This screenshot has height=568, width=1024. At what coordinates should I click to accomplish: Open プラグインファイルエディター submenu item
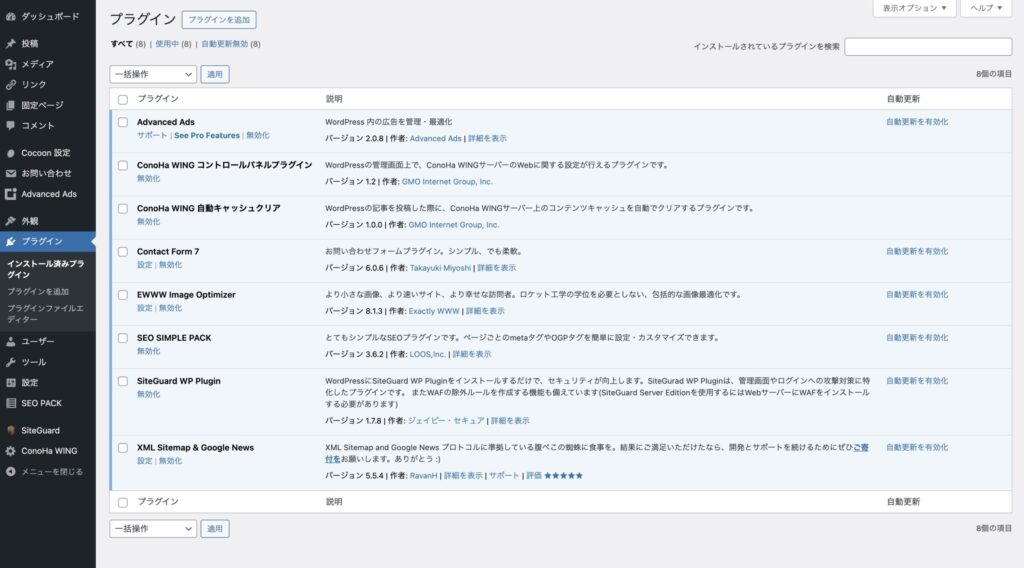point(45,313)
